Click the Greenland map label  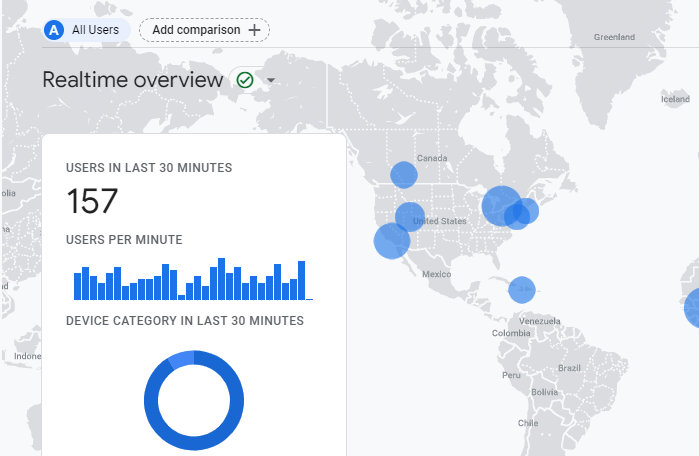pyautogui.click(x=614, y=37)
